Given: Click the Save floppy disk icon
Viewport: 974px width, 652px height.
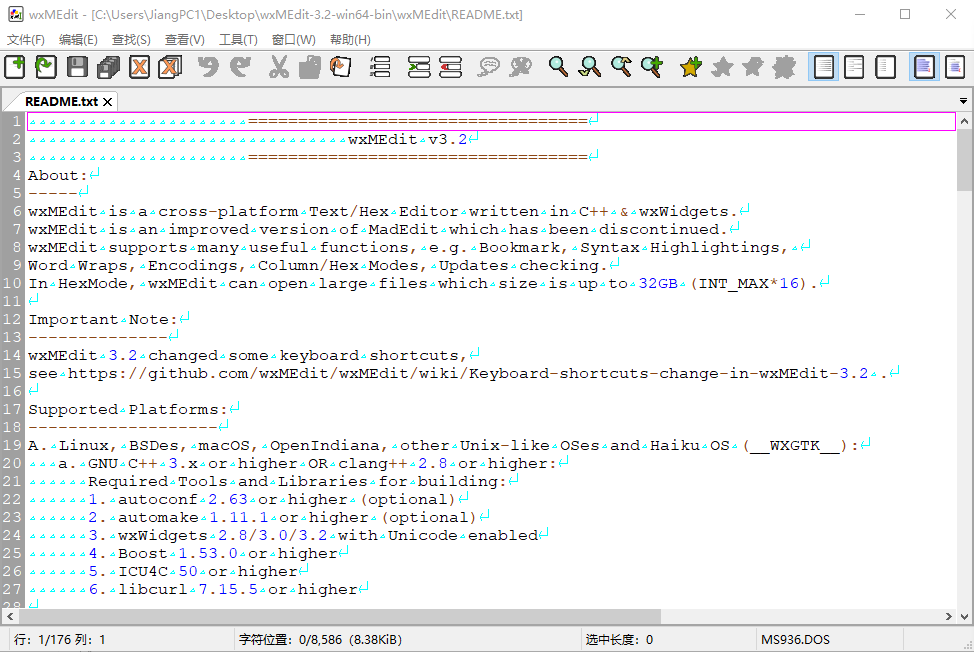Looking at the screenshot, I should point(77,66).
